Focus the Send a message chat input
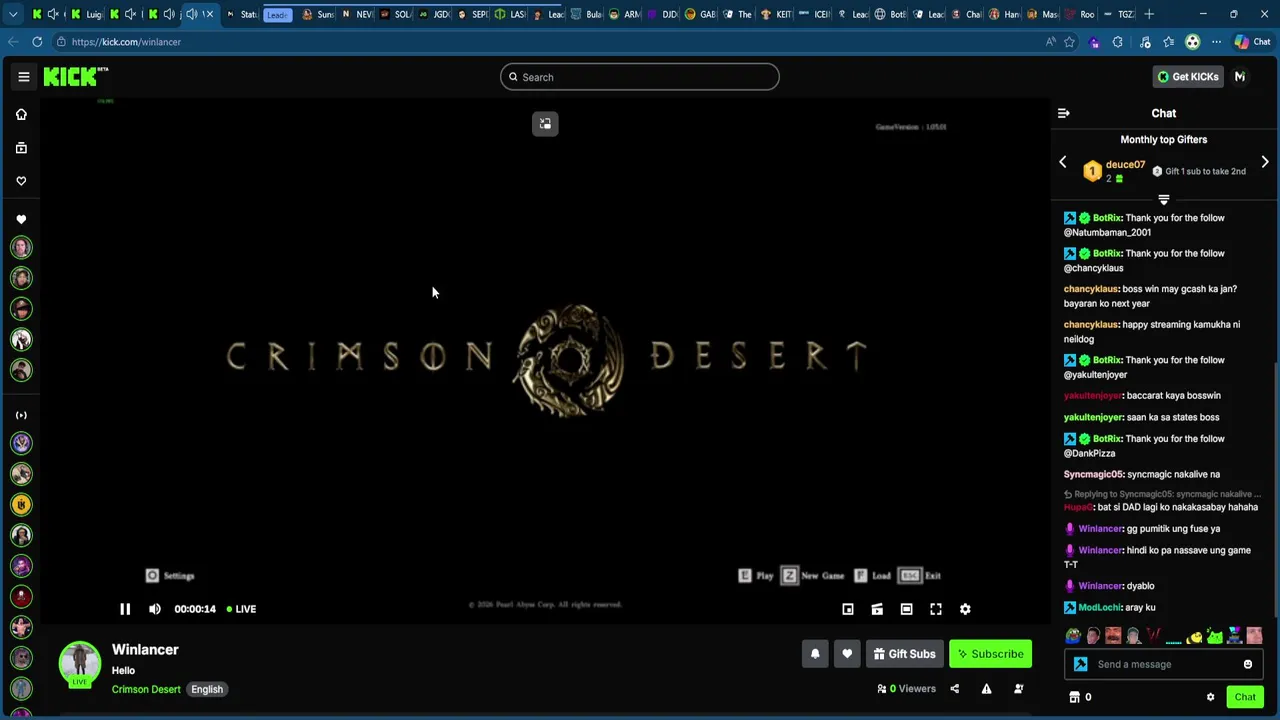 (1164, 664)
